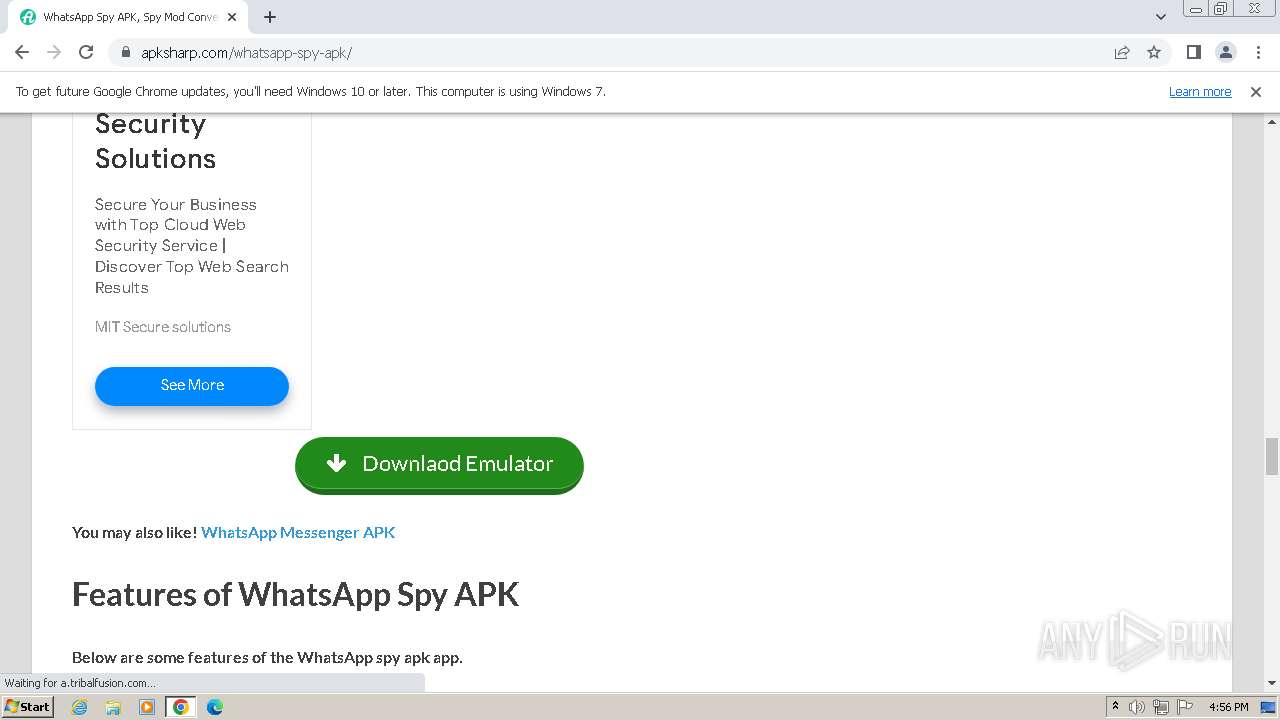Click the Secure Your Business ad description
This screenshot has height=720, width=1280.
[x=192, y=246]
